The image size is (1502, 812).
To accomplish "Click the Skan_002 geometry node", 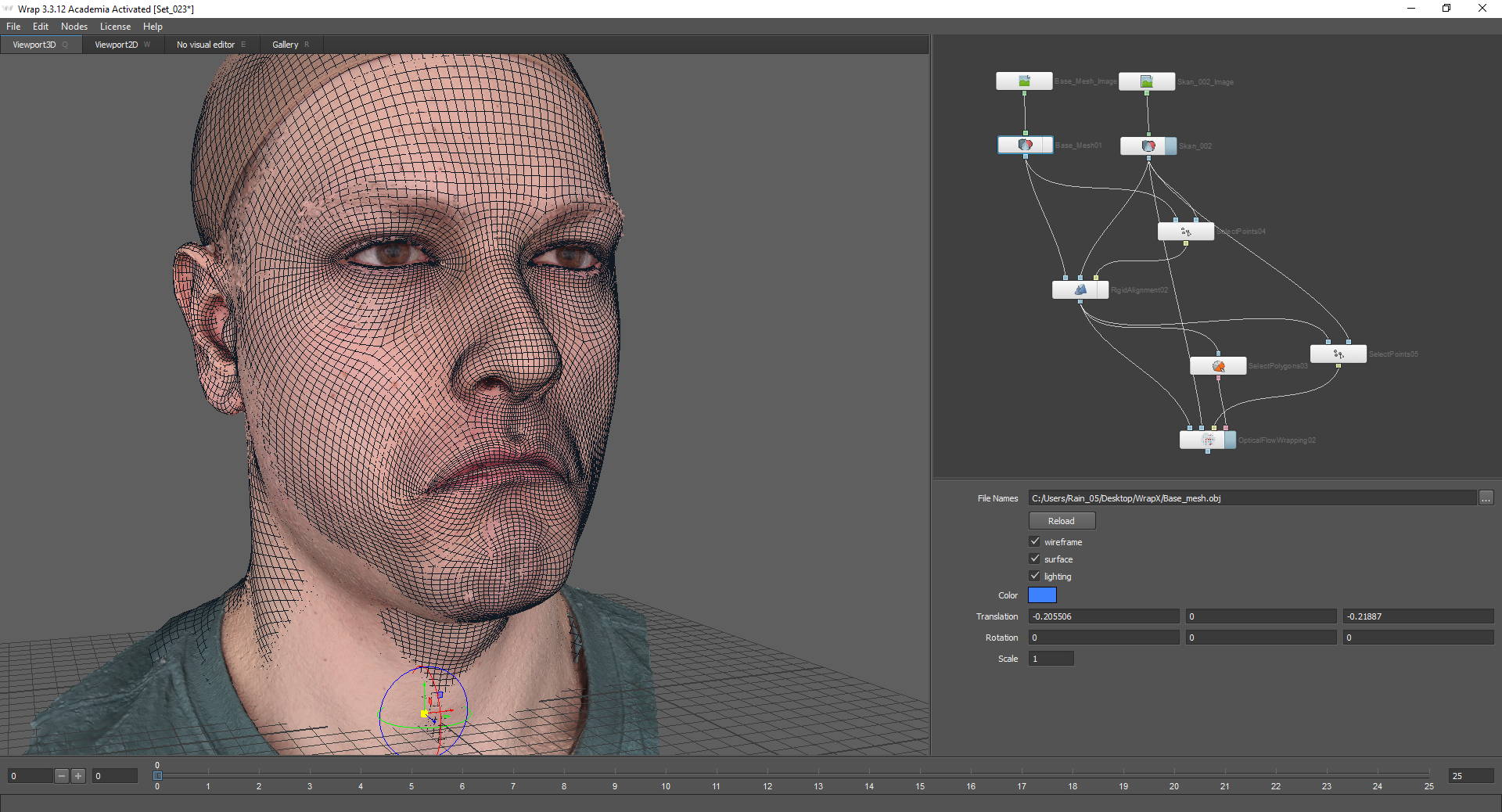I will (1148, 146).
